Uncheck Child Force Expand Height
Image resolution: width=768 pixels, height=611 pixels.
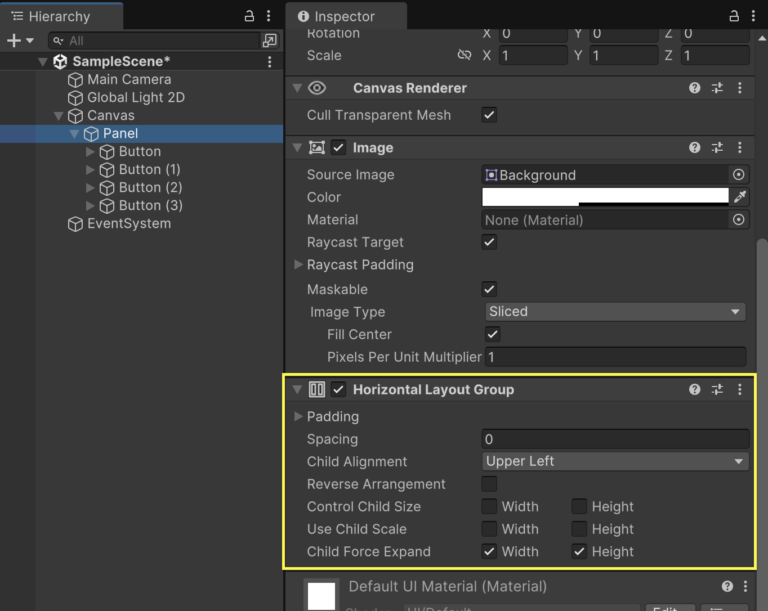pos(579,551)
